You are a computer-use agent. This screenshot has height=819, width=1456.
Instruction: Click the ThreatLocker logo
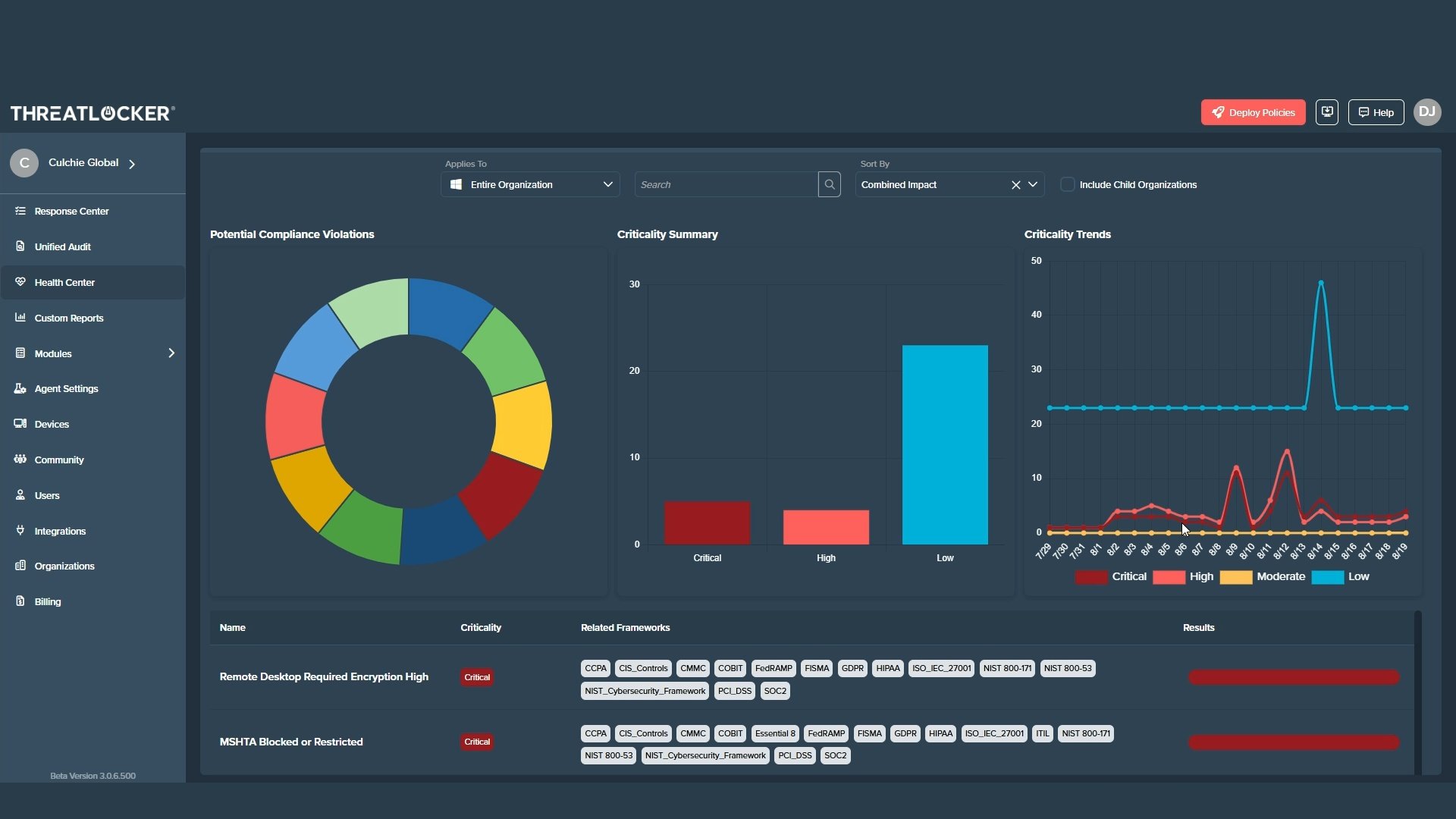[x=93, y=113]
